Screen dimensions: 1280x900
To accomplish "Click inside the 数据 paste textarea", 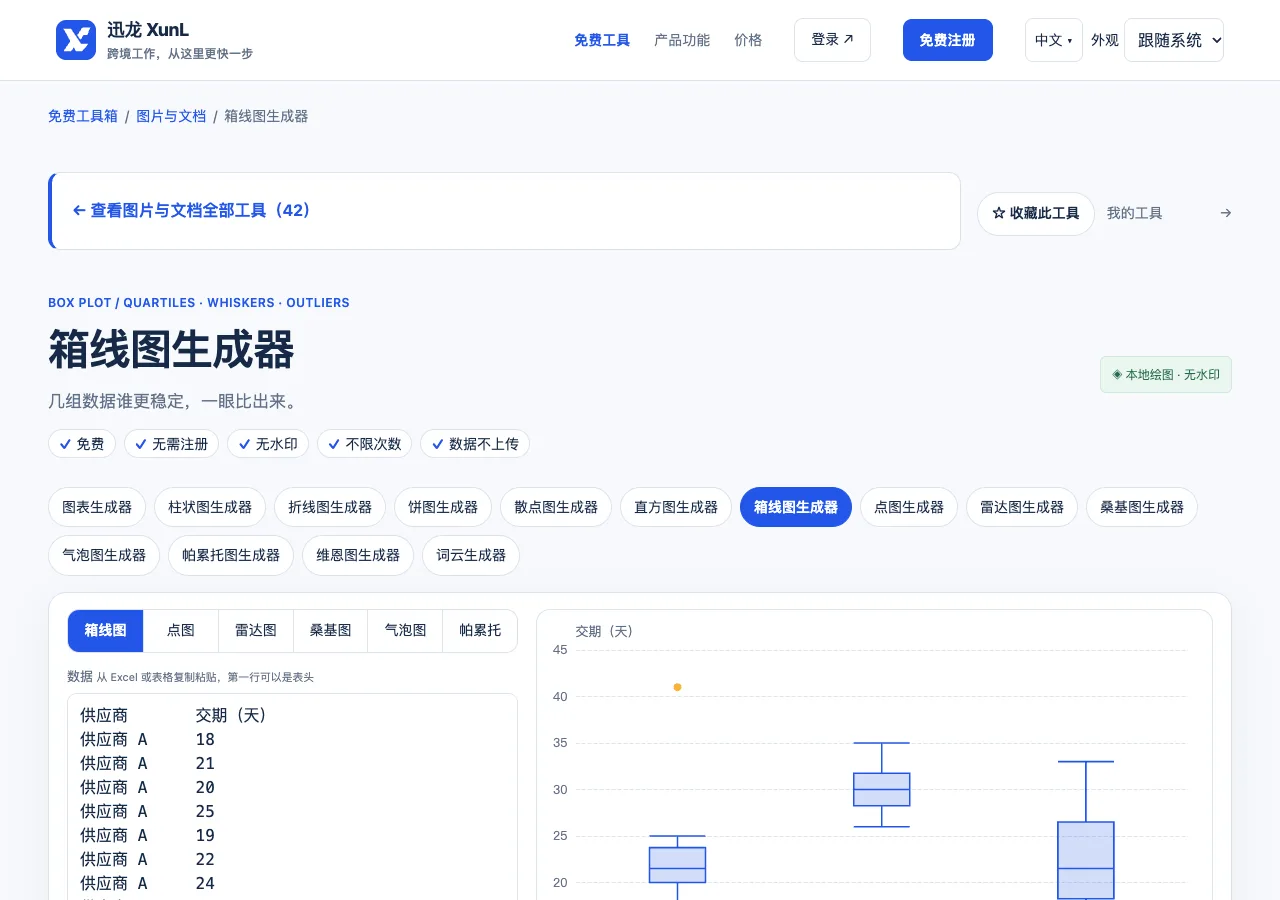I will point(292,797).
